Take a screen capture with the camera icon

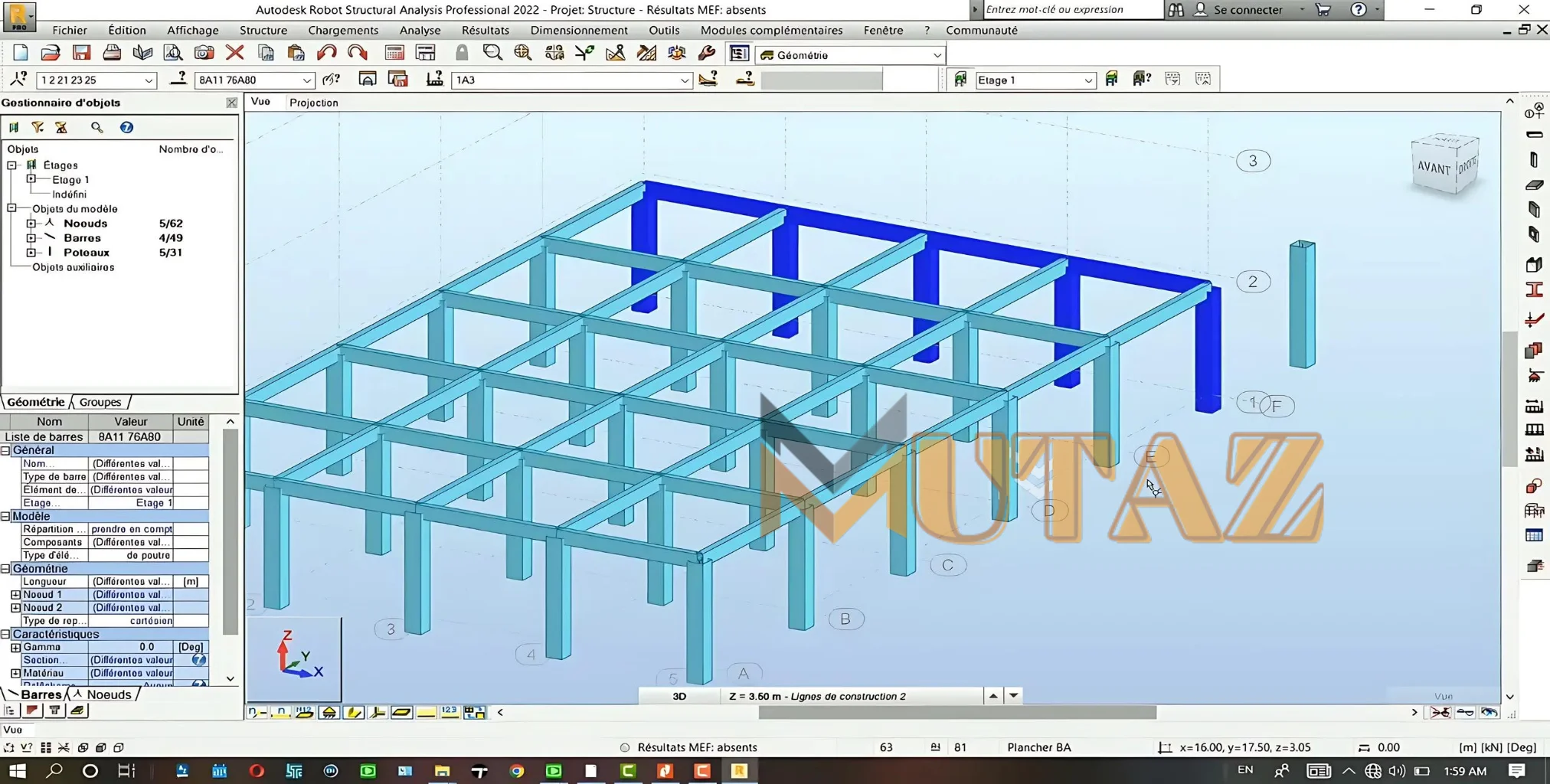[204, 53]
